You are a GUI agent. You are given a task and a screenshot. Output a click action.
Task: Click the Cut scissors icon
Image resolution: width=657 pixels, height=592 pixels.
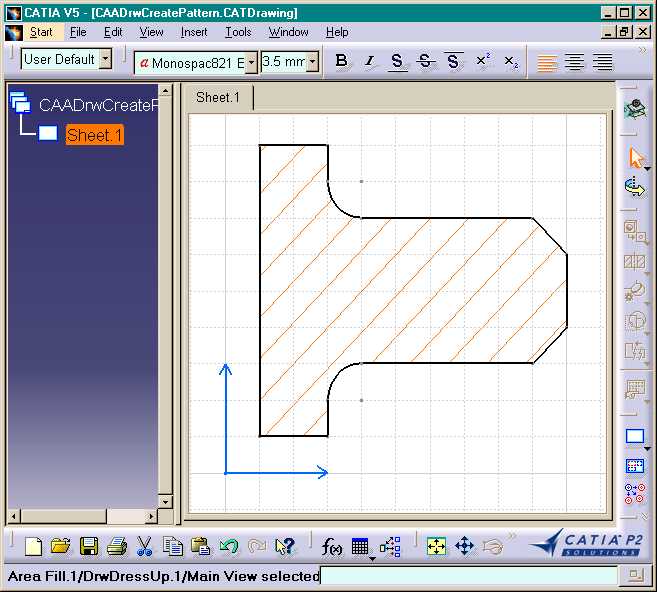(145, 546)
